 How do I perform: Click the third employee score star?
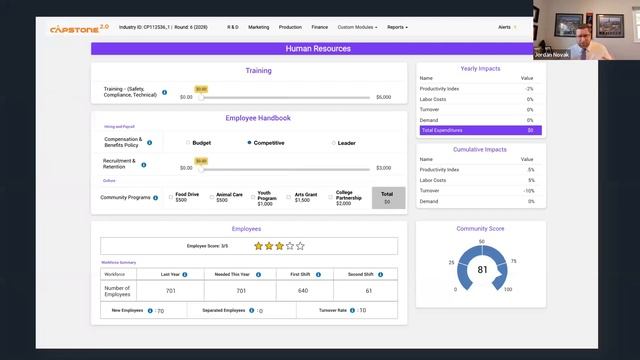[280, 246]
